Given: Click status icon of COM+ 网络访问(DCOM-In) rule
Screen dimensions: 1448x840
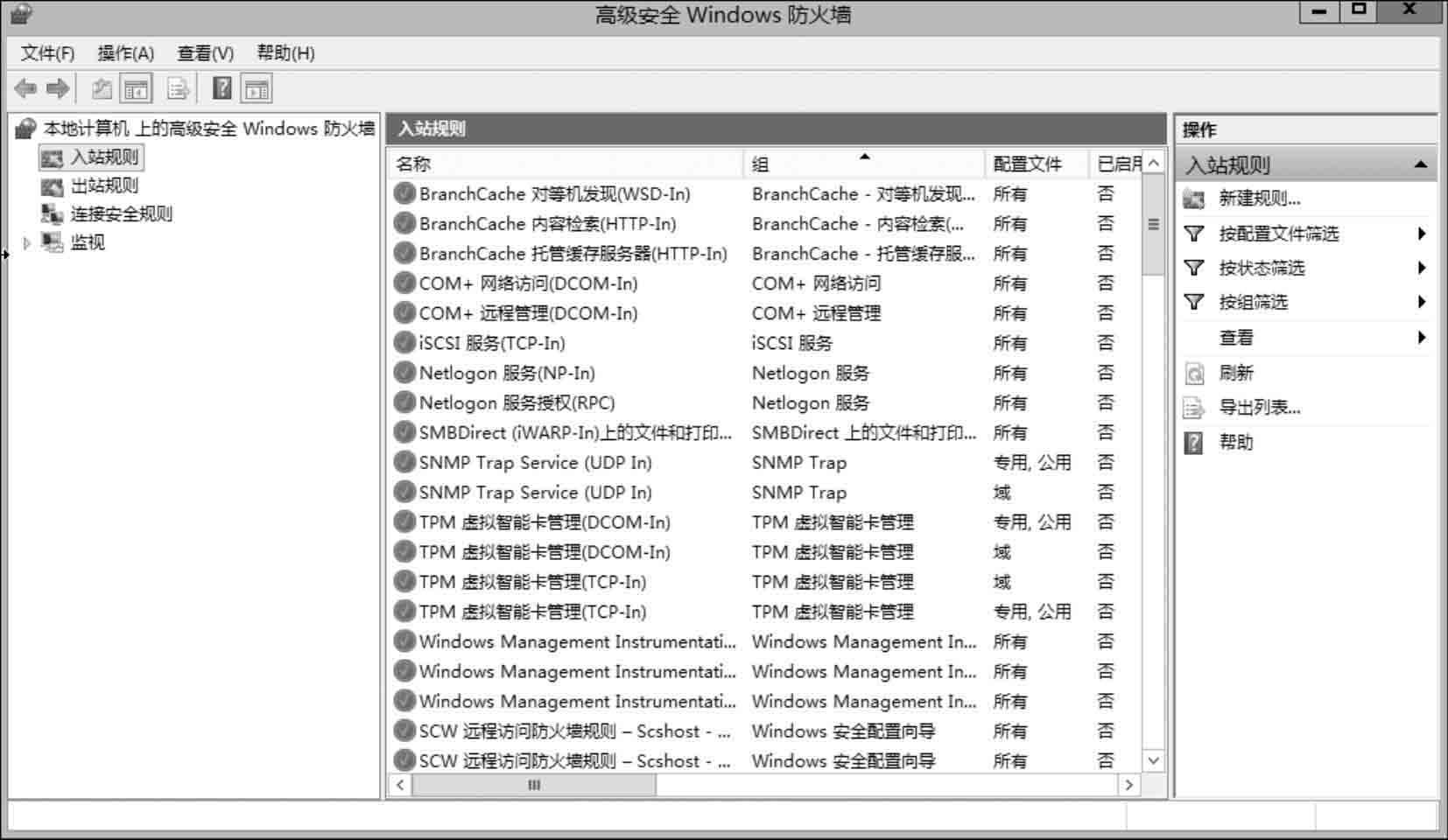Looking at the screenshot, I should tap(404, 283).
